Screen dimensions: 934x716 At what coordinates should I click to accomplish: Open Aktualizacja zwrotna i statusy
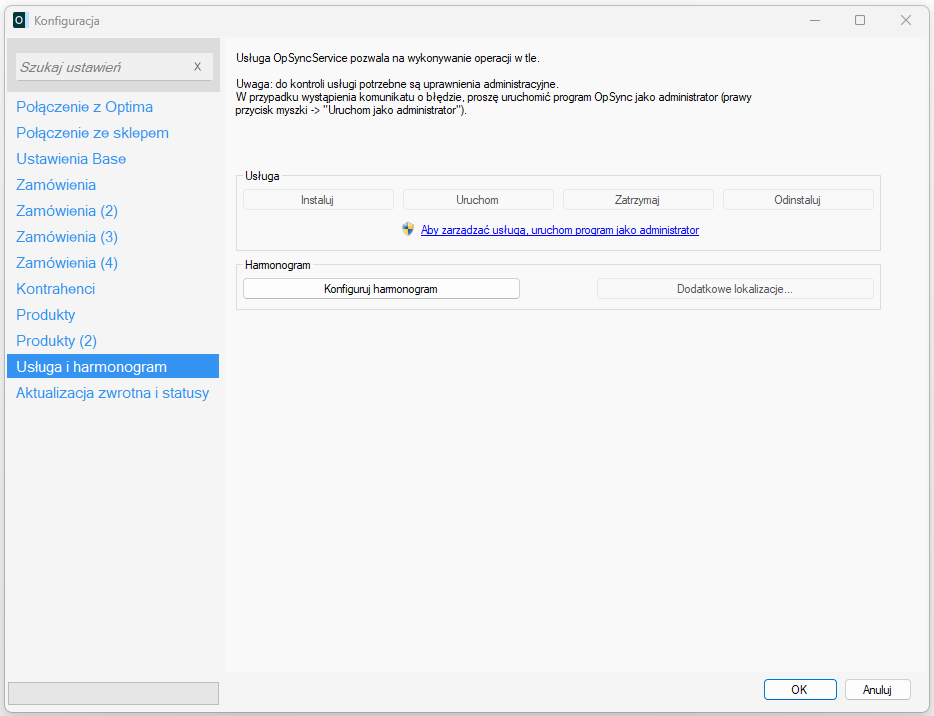[x=112, y=393]
